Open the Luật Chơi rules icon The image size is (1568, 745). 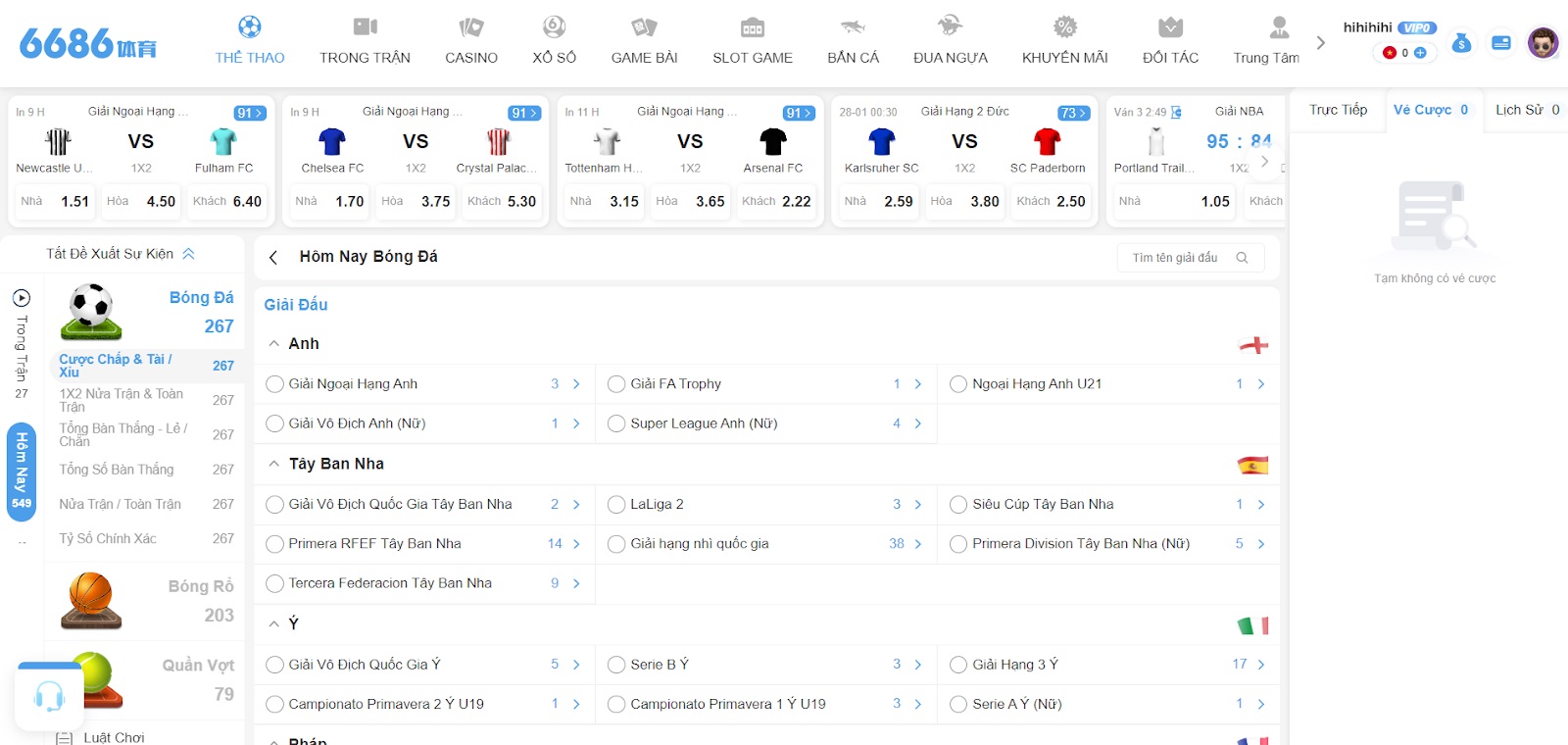(65, 738)
